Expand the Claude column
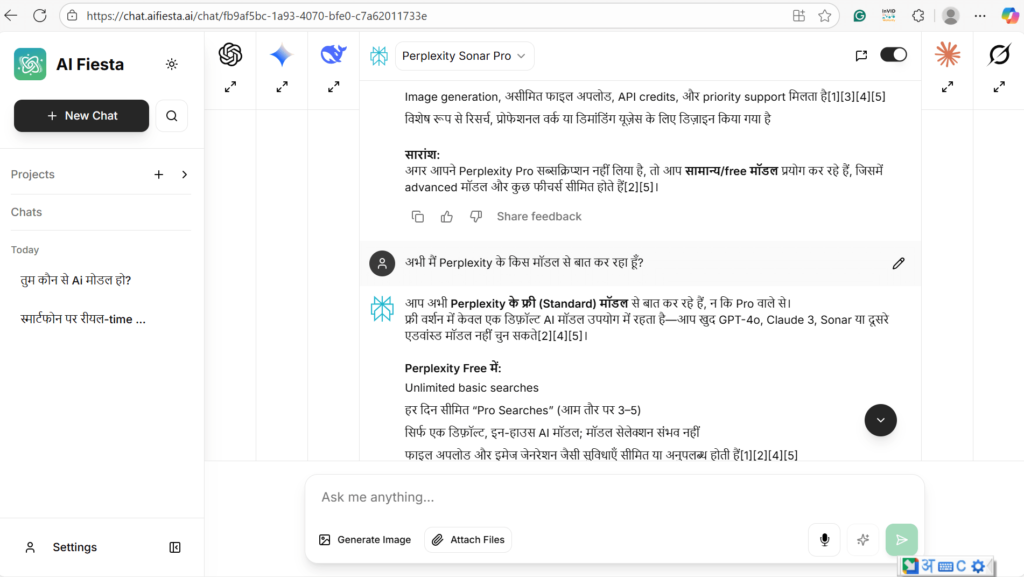The width and height of the screenshot is (1024, 577). (948, 87)
